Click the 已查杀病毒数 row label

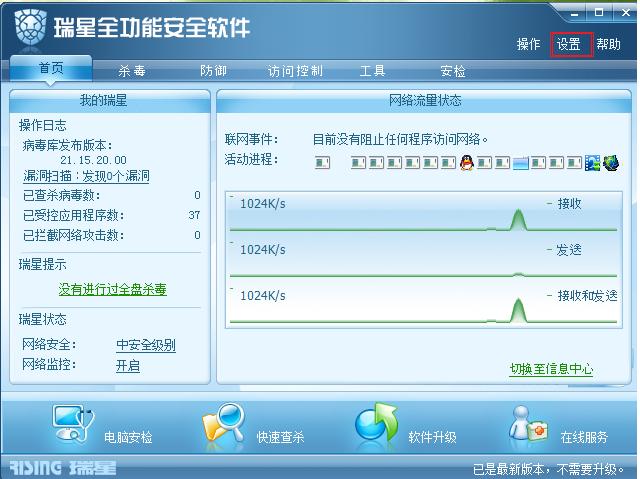point(61,195)
